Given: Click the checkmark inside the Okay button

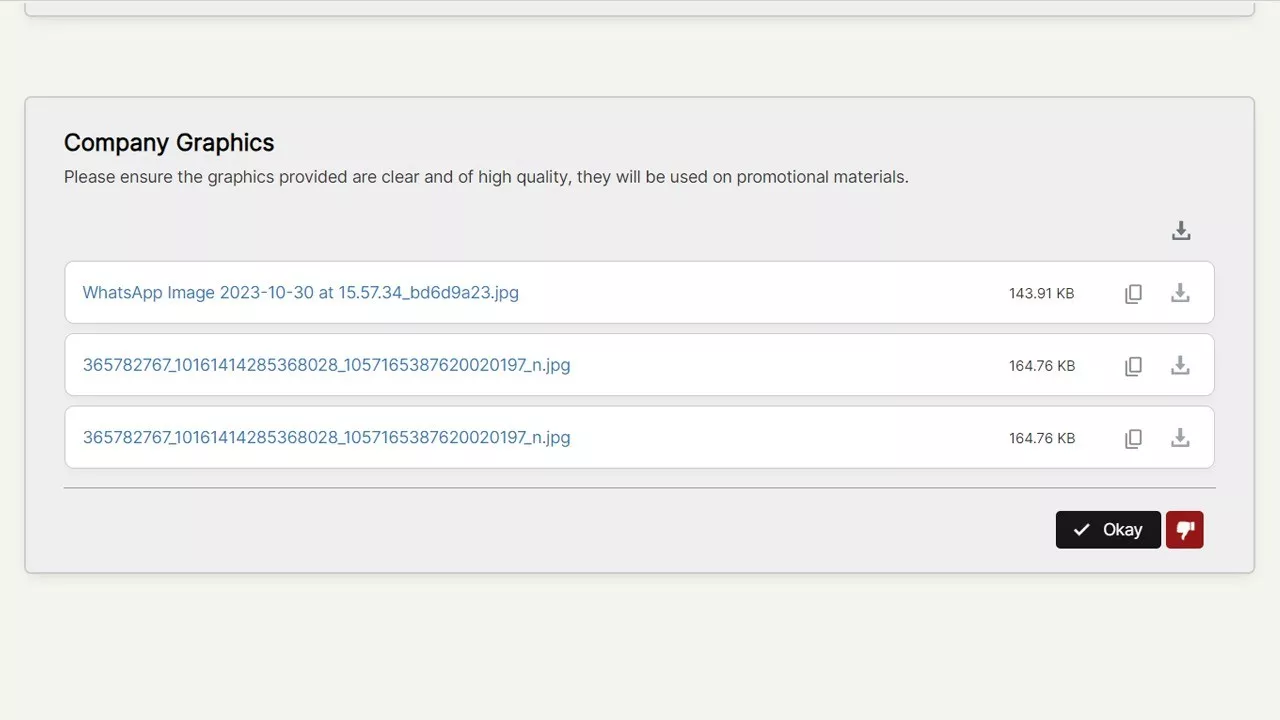Looking at the screenshot, I should tap(1081, 530).
